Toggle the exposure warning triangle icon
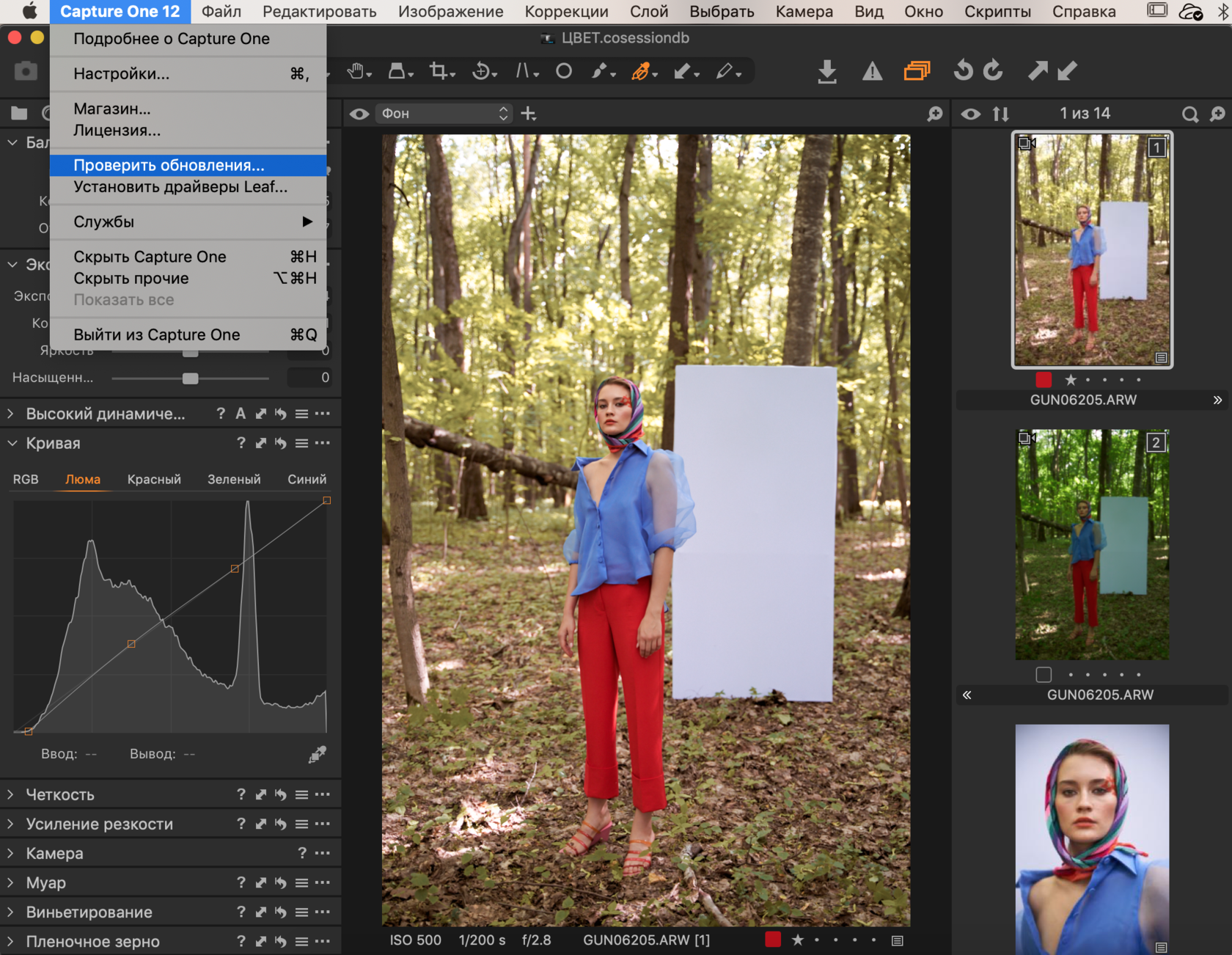Image resolution: width=1232 pixels, height=955 pixels. 872,71
